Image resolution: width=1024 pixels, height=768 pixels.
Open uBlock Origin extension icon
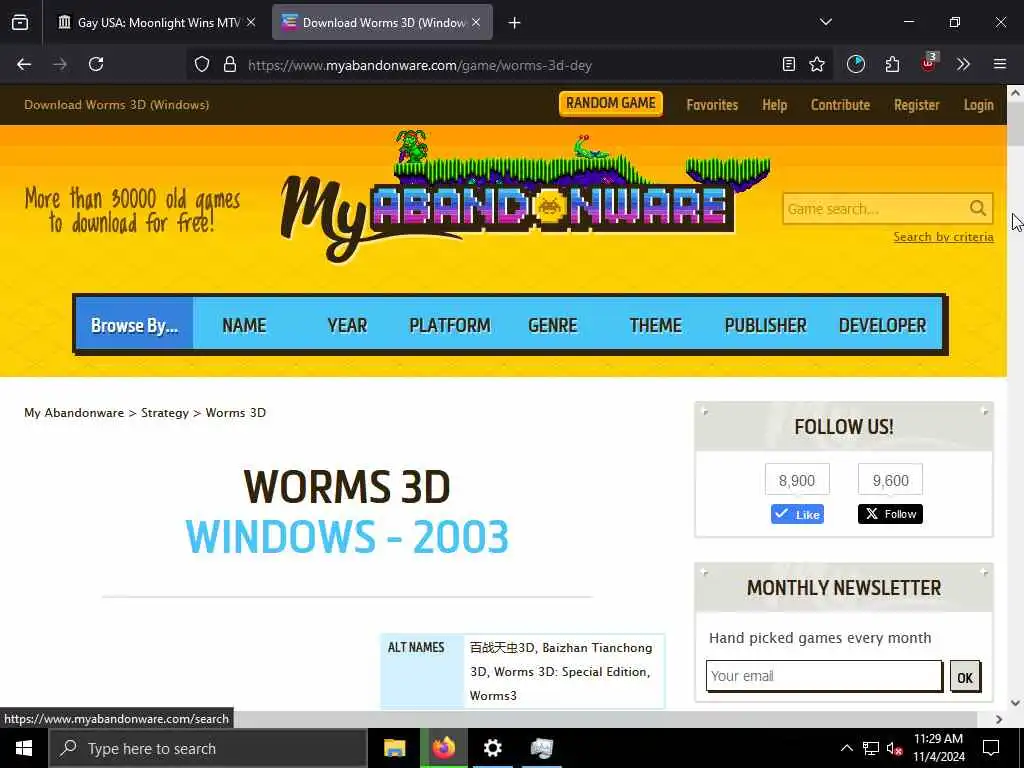tap(929, 63)
